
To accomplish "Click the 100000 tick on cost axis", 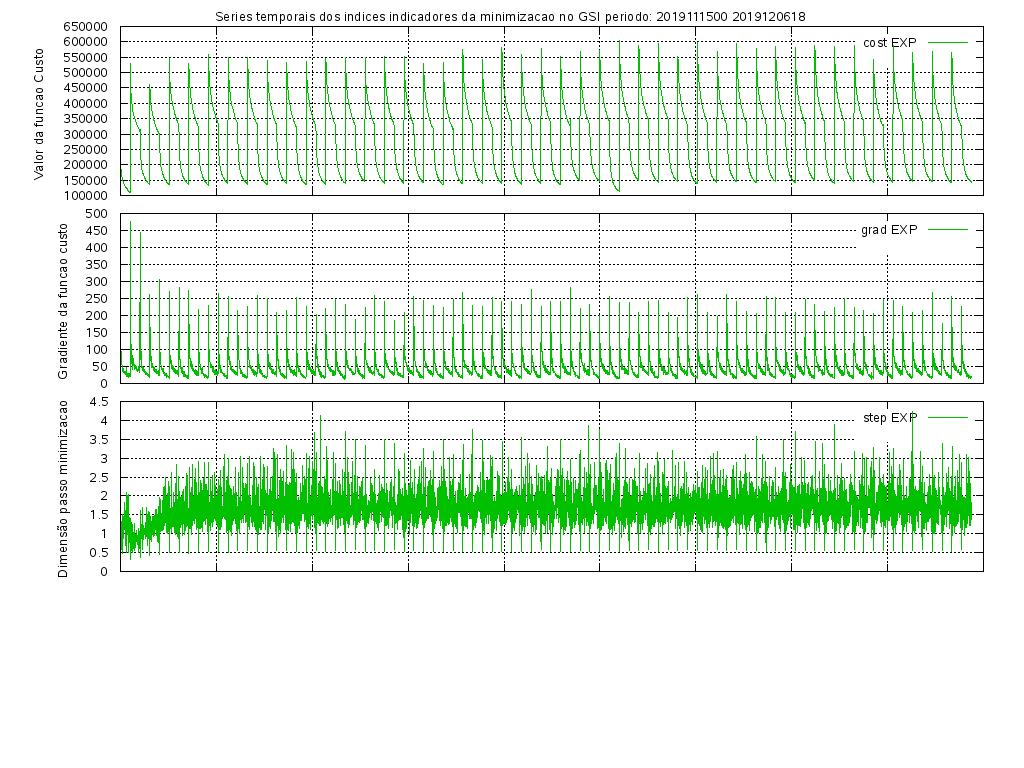I will 85,195.
